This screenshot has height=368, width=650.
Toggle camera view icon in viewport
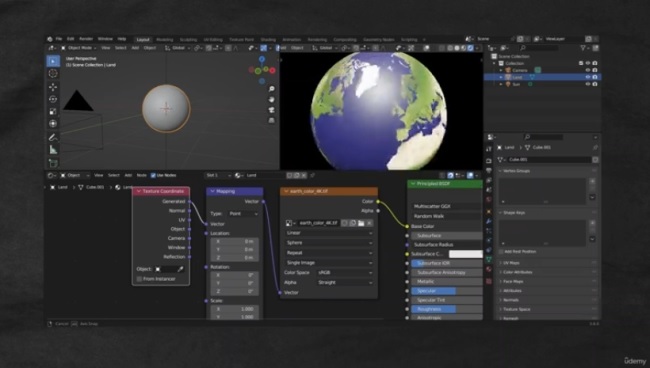point(272,110)
